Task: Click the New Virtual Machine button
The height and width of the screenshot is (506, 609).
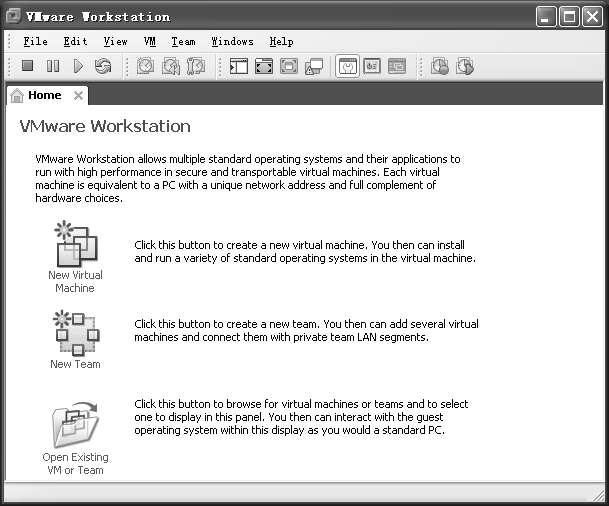Action: point(75,256)
